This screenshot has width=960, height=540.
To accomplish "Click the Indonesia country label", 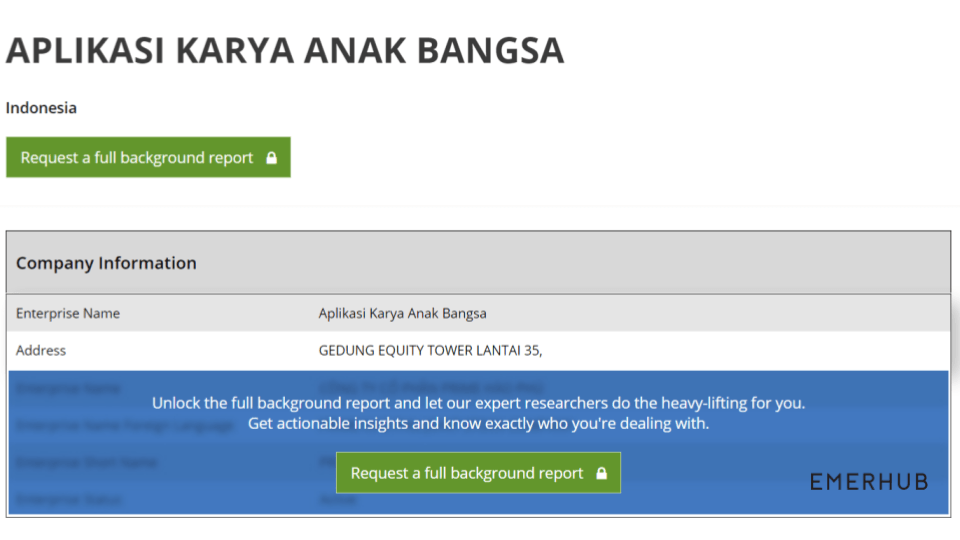I will [41, 108].
